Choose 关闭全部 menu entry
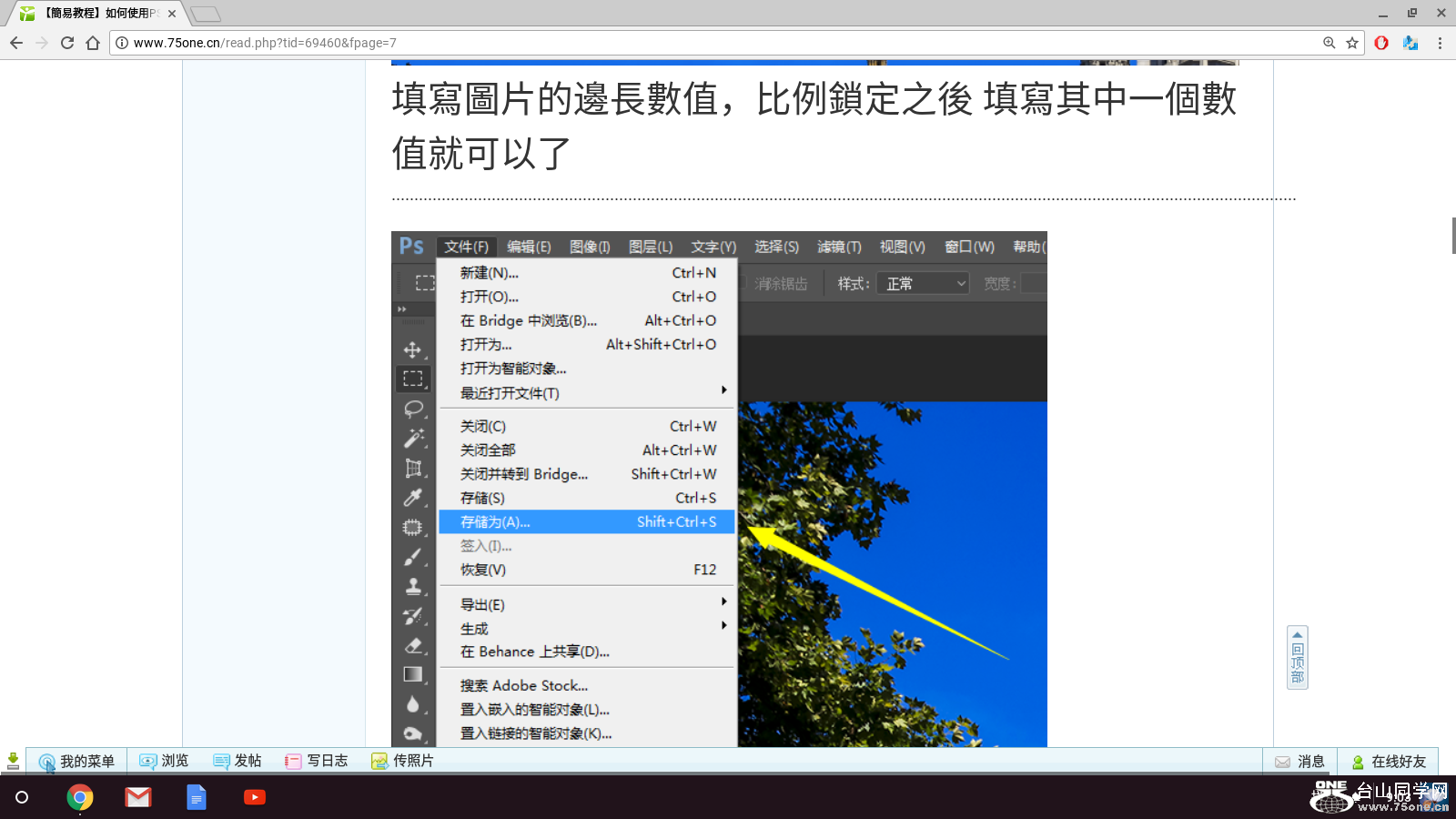 click(x=587, y=450)
